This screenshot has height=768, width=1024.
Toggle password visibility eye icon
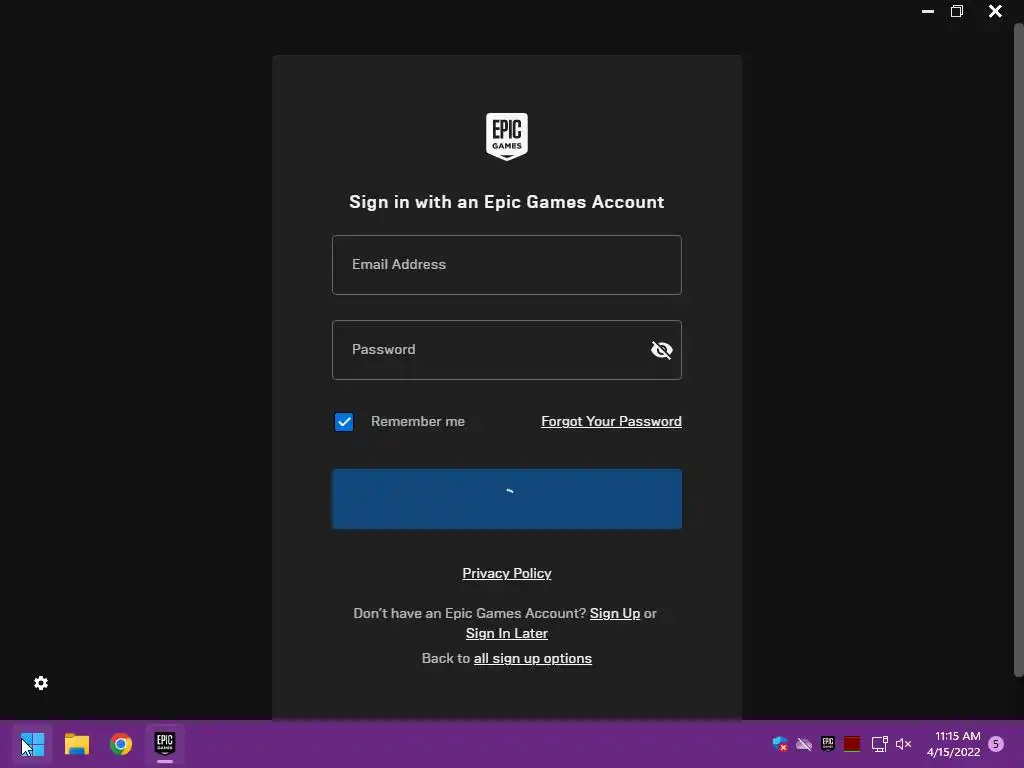662,350
